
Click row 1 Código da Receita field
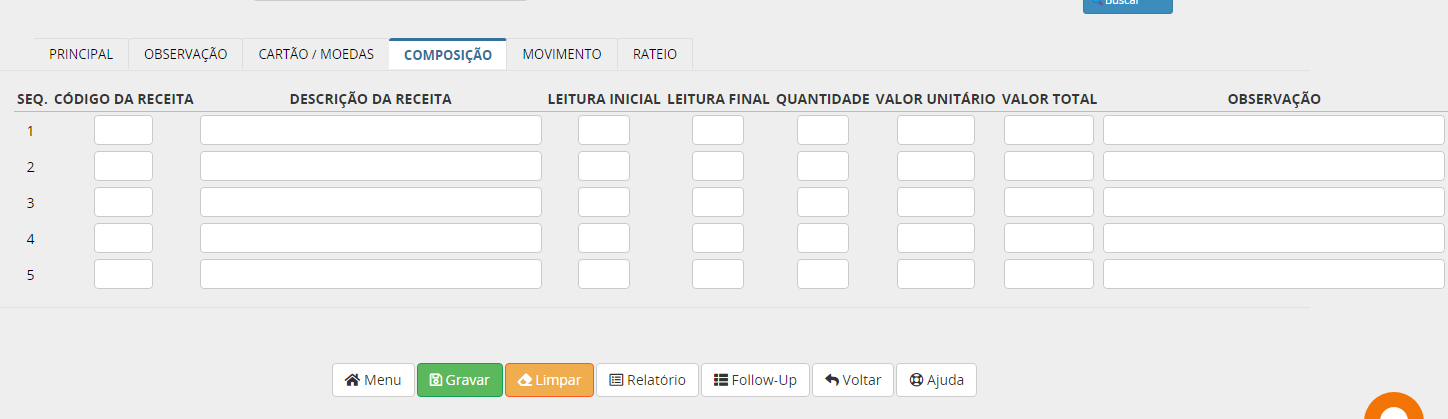click(123, 130)
